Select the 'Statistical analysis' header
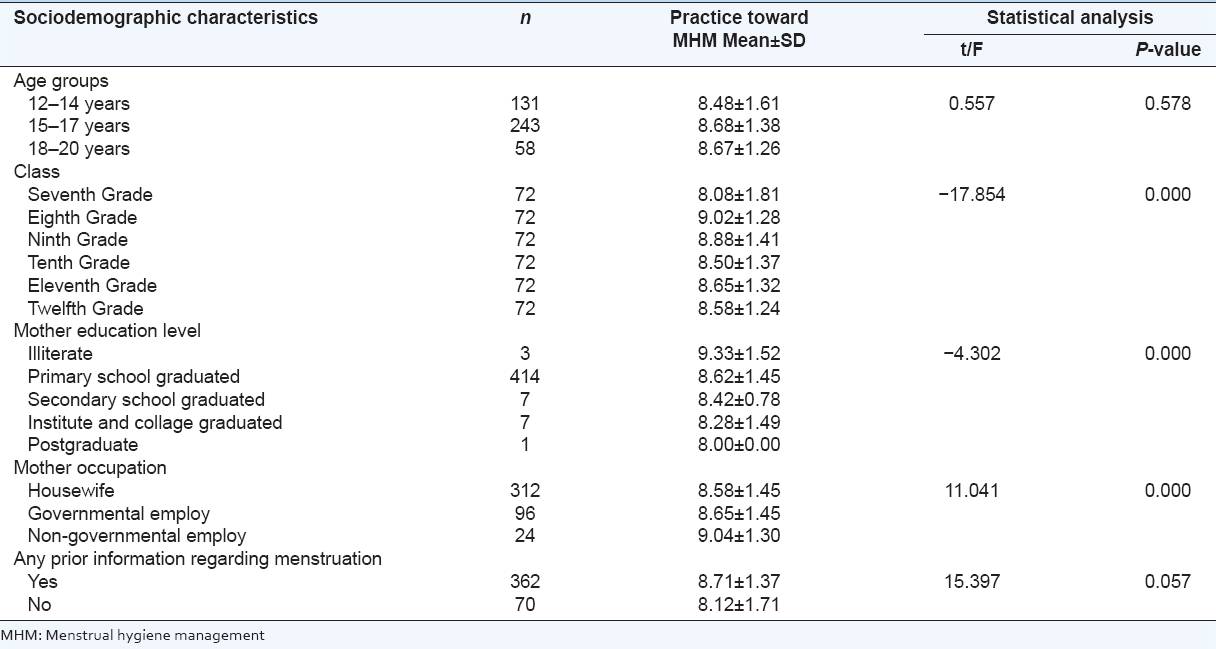The width and height of the screenshot is (1216, 649). (x=1069, y=18)
